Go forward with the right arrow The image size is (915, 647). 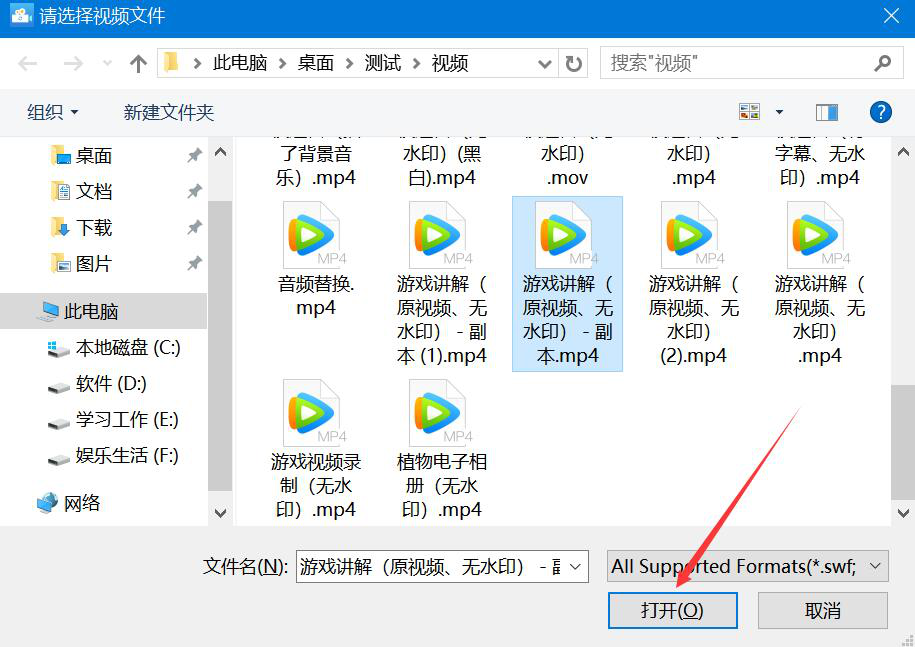pos(72,63)
